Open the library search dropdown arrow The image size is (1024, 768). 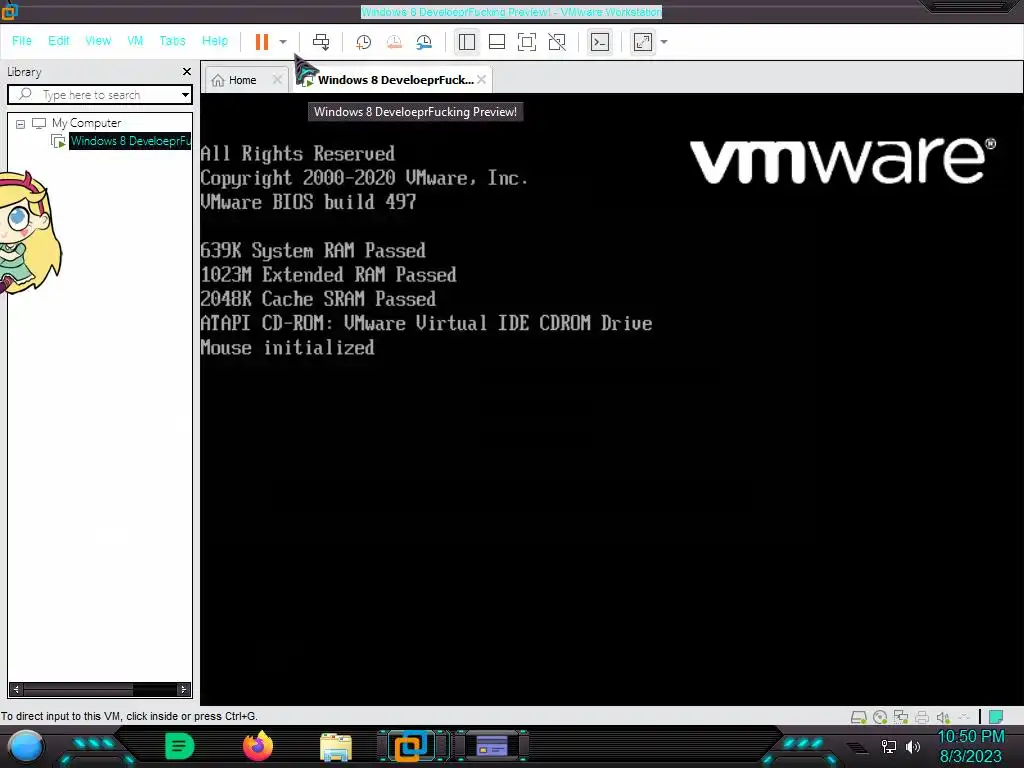(185, 95)
